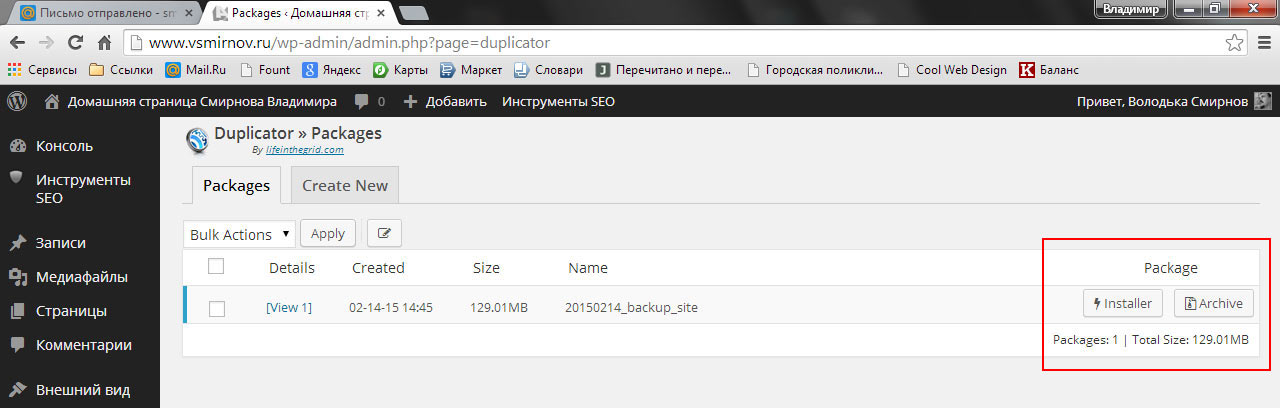This screenshot has height=408, width=1280.
Task: Click the Apply button
Action: 328,234
